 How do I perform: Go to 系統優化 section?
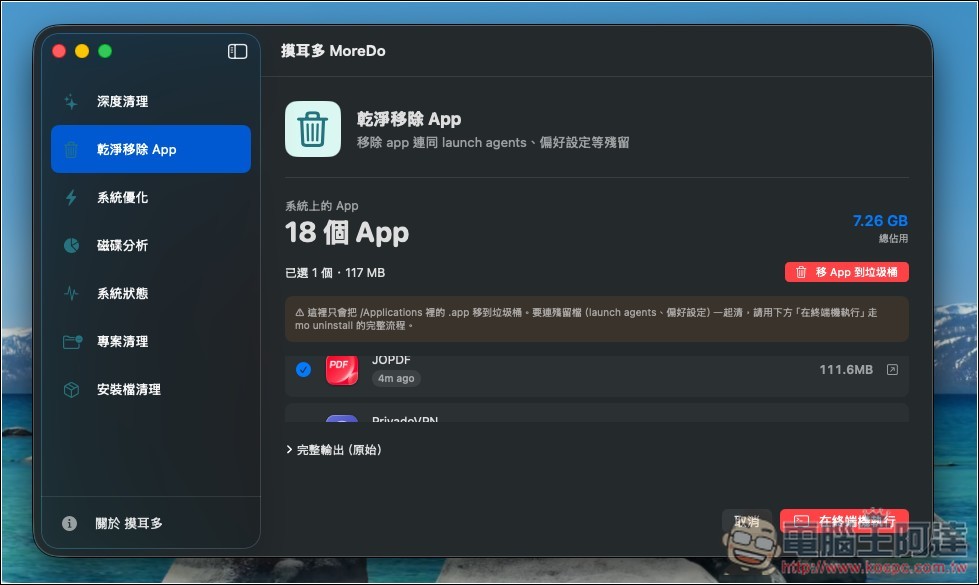150,197
